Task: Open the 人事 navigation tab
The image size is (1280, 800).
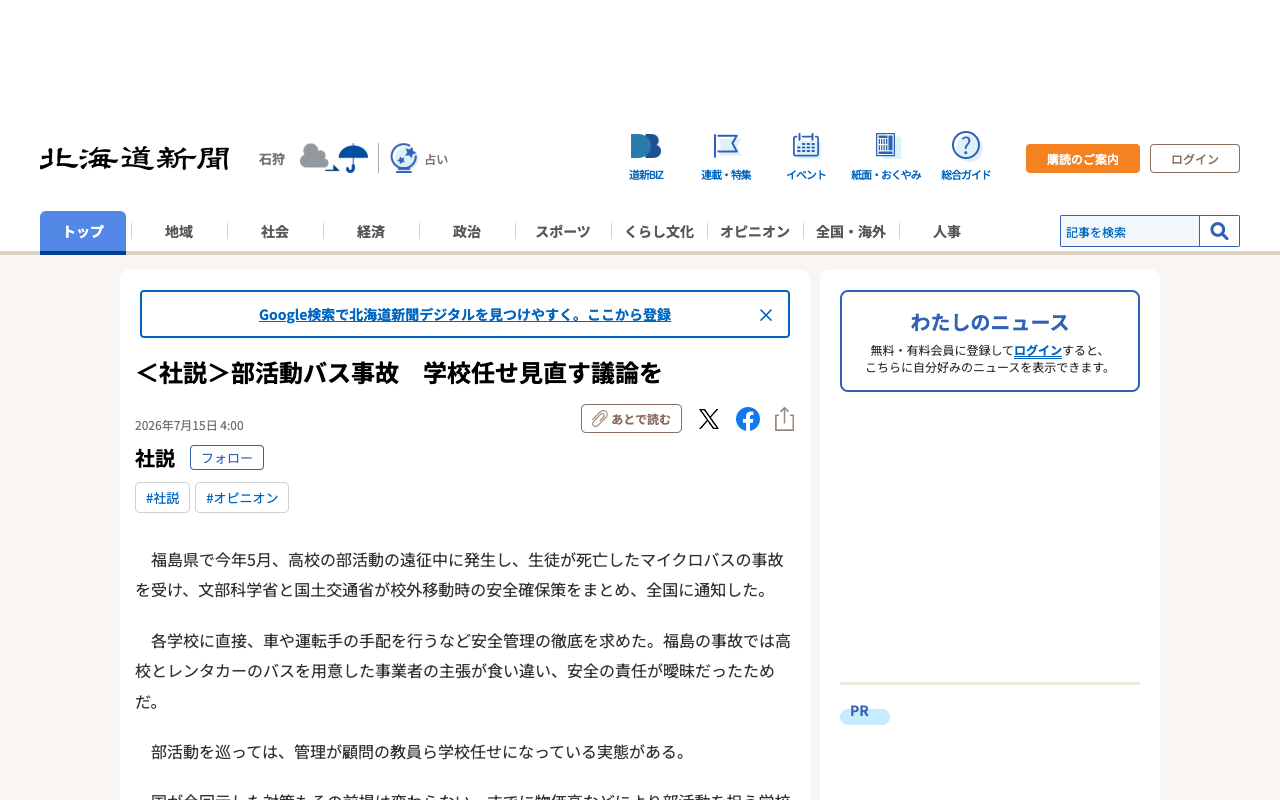Action: point(947,231)
